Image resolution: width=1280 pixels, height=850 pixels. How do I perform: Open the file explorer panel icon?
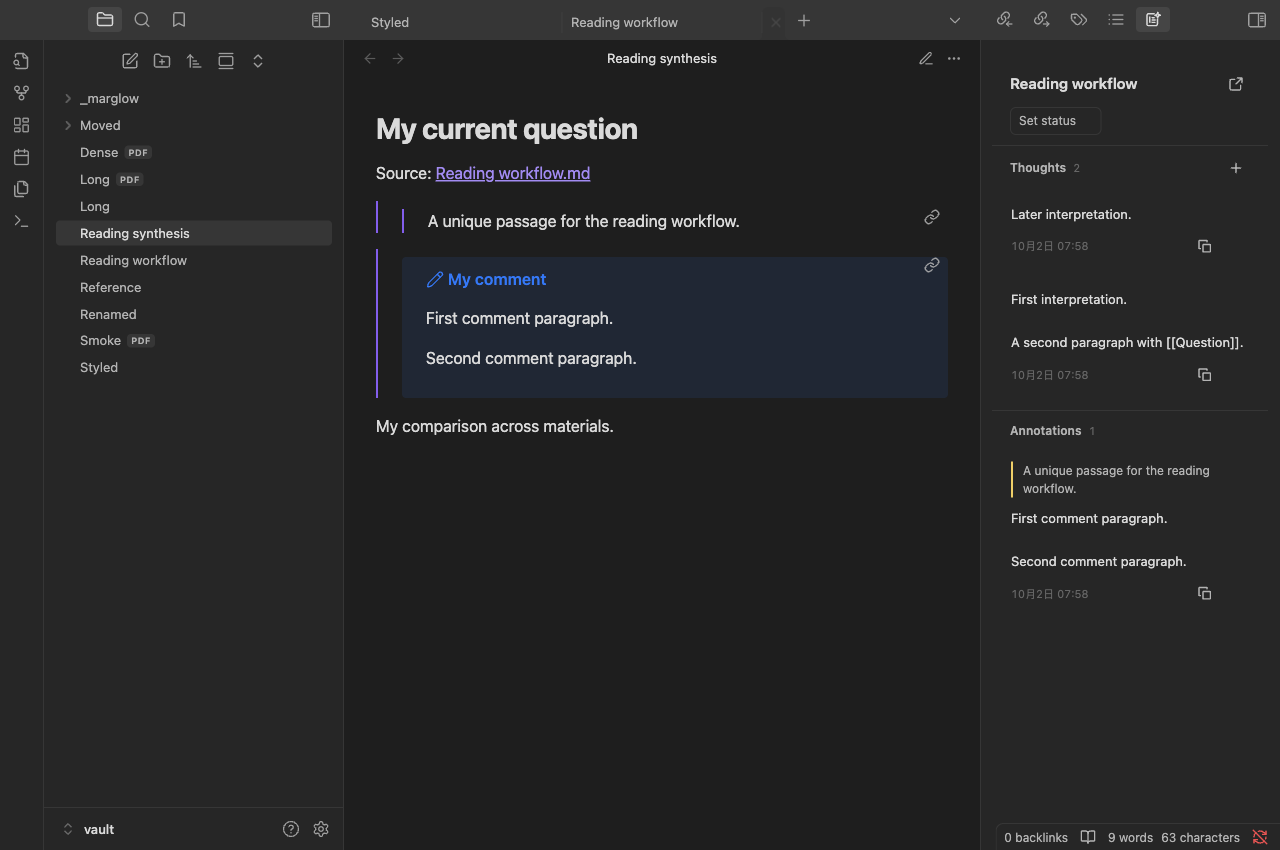click(x=105, y=19)
